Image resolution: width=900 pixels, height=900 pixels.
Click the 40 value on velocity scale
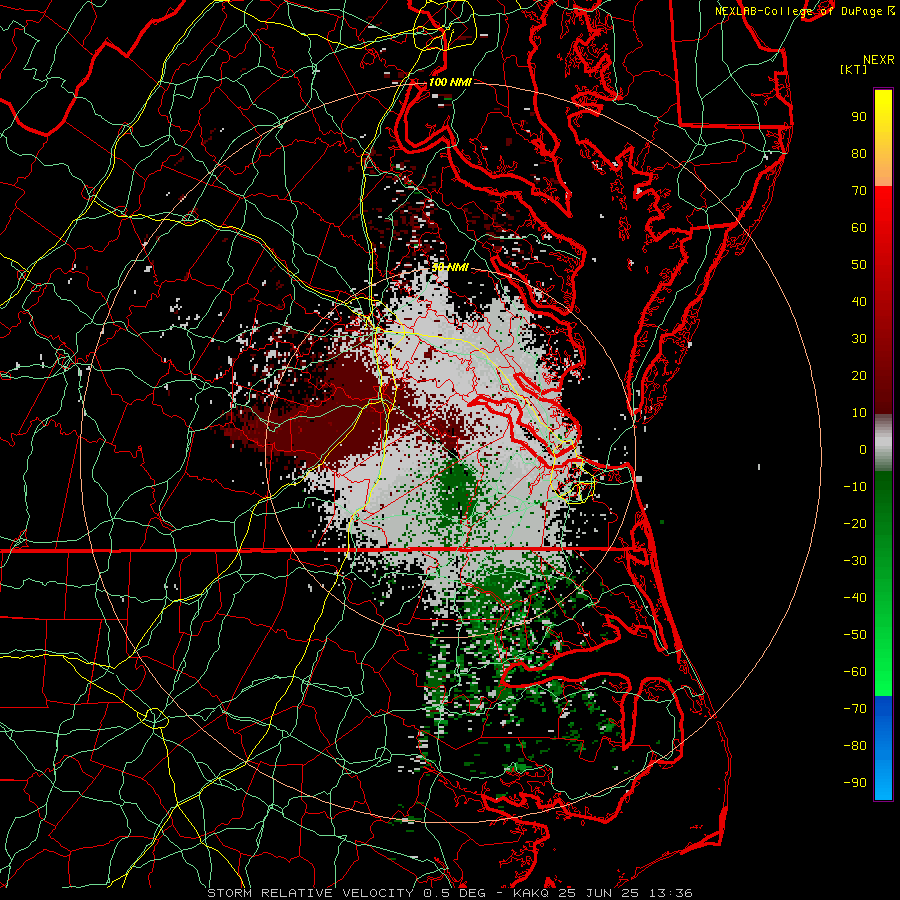(x=859, y=302)
